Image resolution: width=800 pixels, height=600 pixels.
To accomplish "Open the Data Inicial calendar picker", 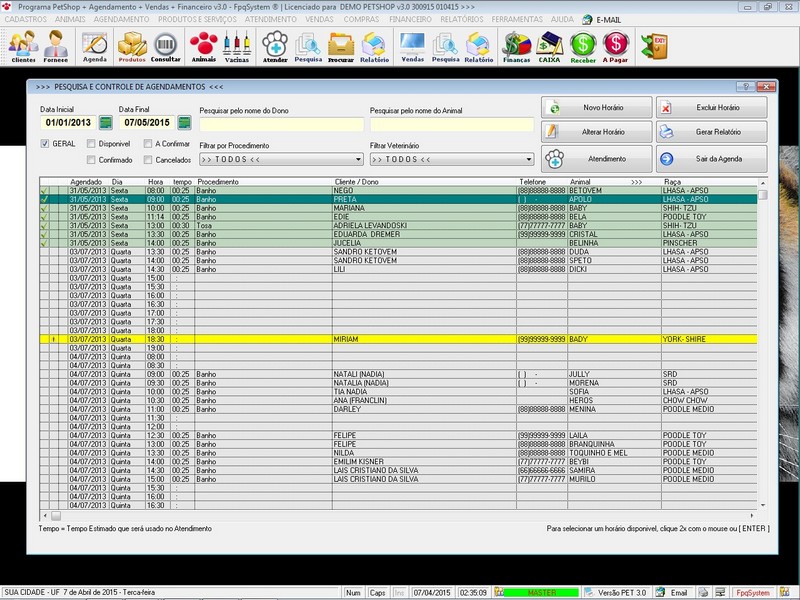I will 106,123.
